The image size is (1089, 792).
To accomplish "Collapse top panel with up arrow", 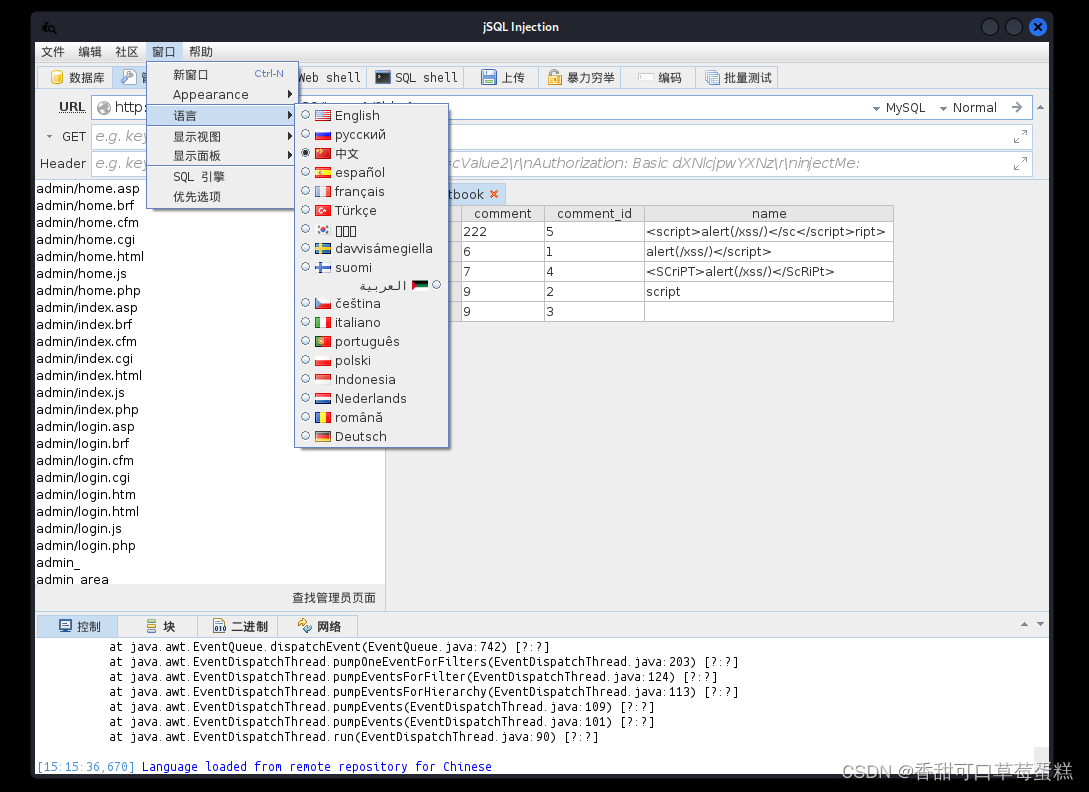I will coord(1040,107).
